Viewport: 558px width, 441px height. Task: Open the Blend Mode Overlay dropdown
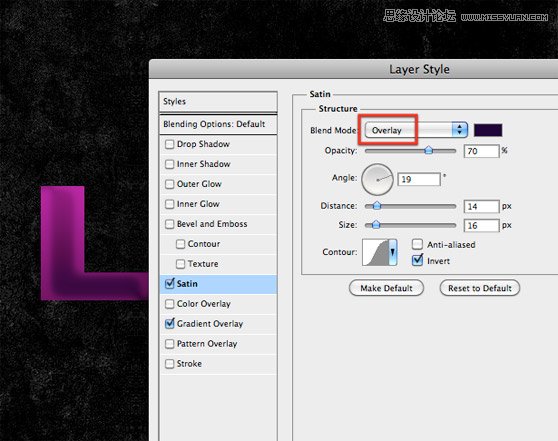pyautogui.click(x=416, y=130)
